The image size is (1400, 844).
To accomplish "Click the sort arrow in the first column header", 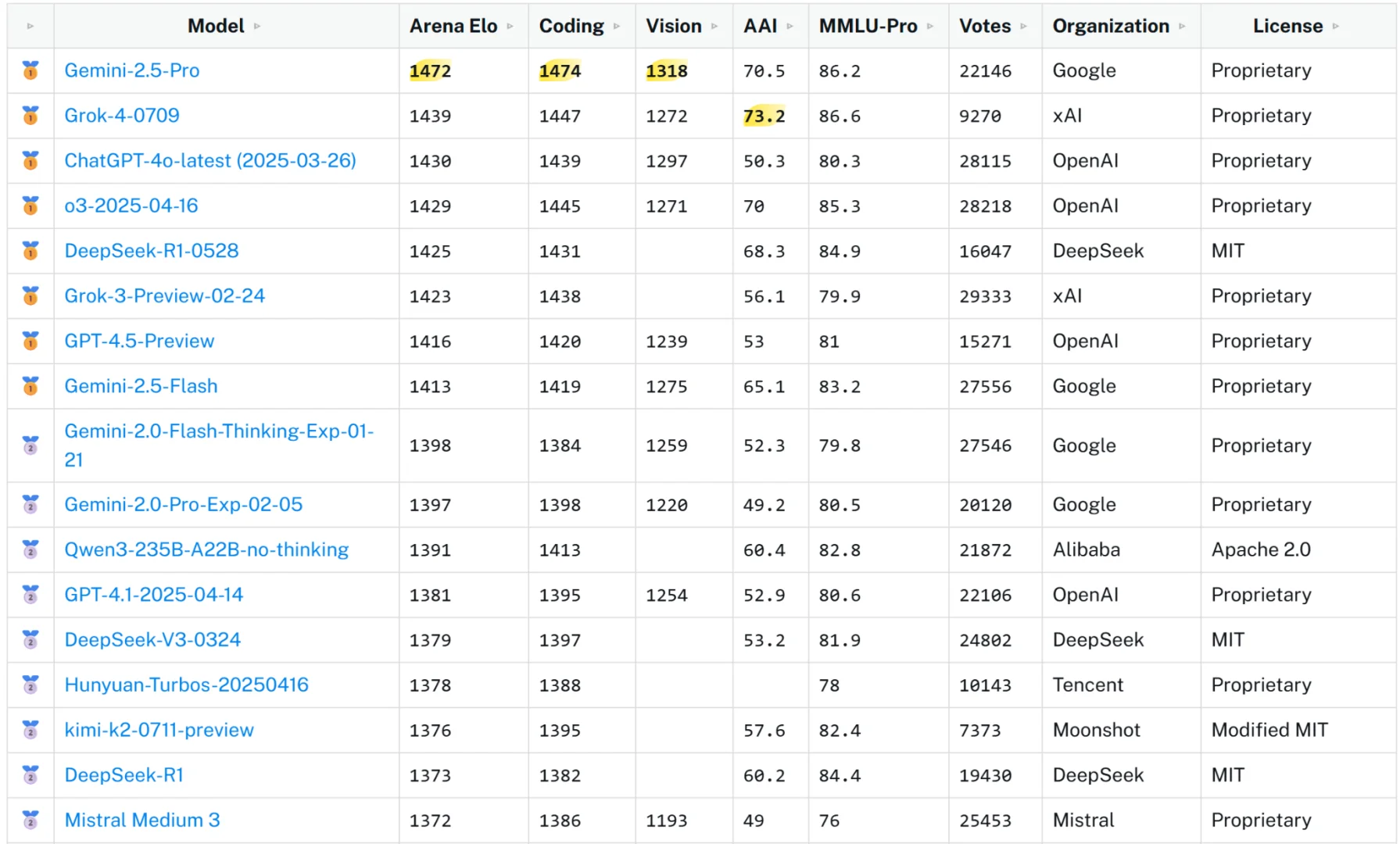I will (x=30, y=27).
